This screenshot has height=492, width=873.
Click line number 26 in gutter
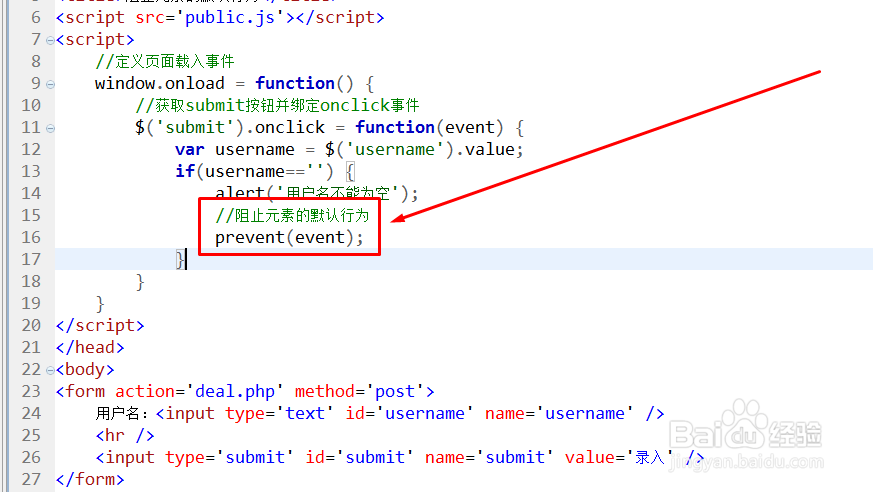click(x=31, y=457)
